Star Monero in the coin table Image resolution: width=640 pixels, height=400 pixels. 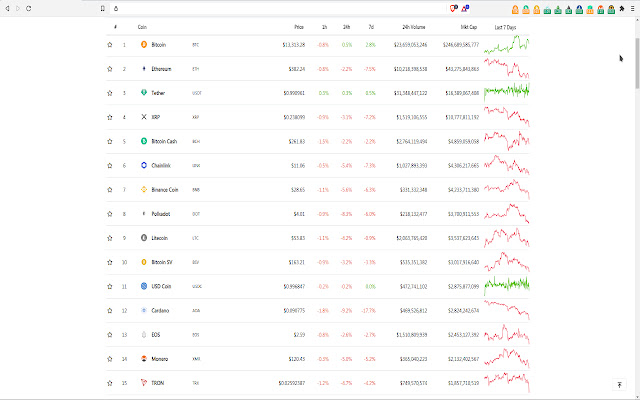coord(109,359)
